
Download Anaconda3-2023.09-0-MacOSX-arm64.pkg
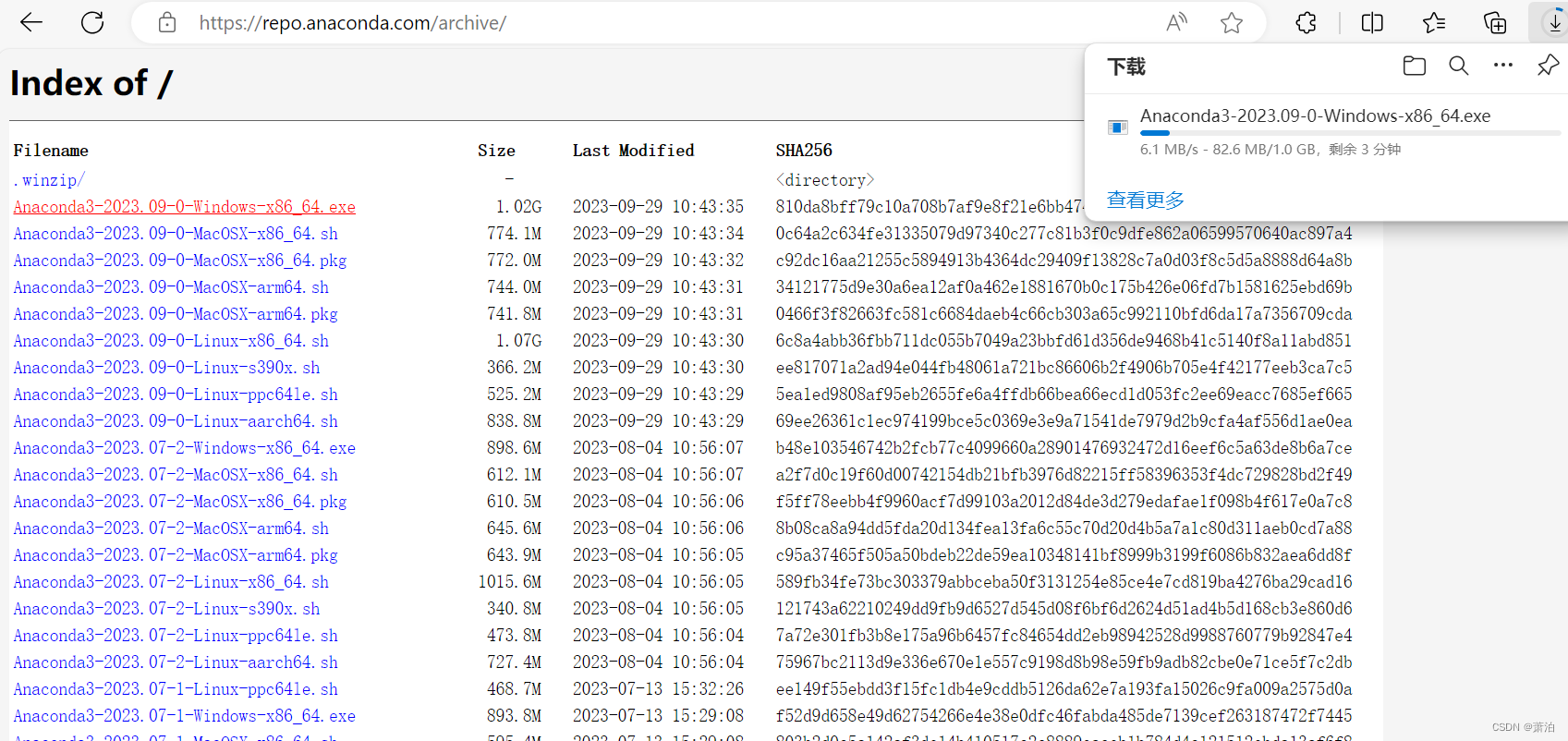click(x=176, y=314)
